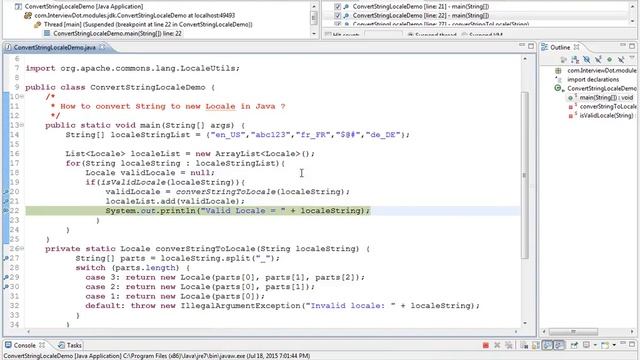This screenshot has width=640, height=360.
Task: Click Outline horizontal scrollbar thumb
Action: pyautogui.click(x=573, y=331)
